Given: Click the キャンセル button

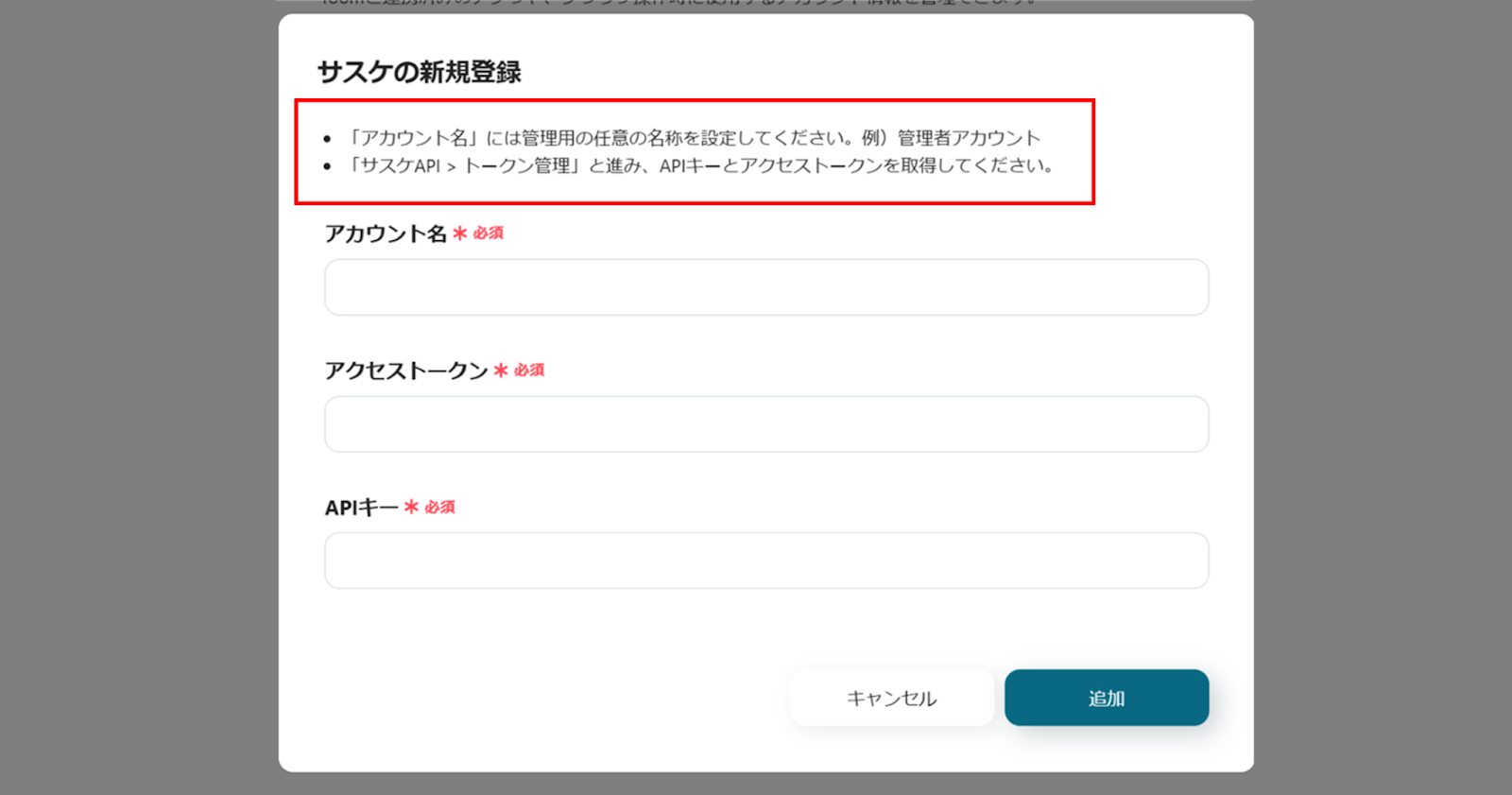Looking at the screenshot, I should pyautogui.click(x=892, y=699).
